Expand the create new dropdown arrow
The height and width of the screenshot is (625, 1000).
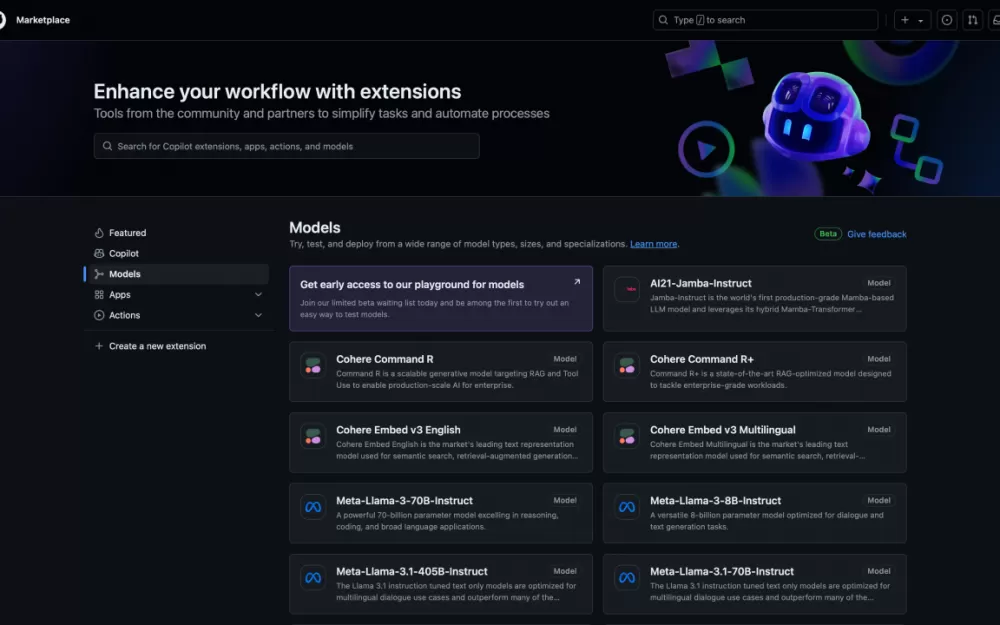[920, 20]
